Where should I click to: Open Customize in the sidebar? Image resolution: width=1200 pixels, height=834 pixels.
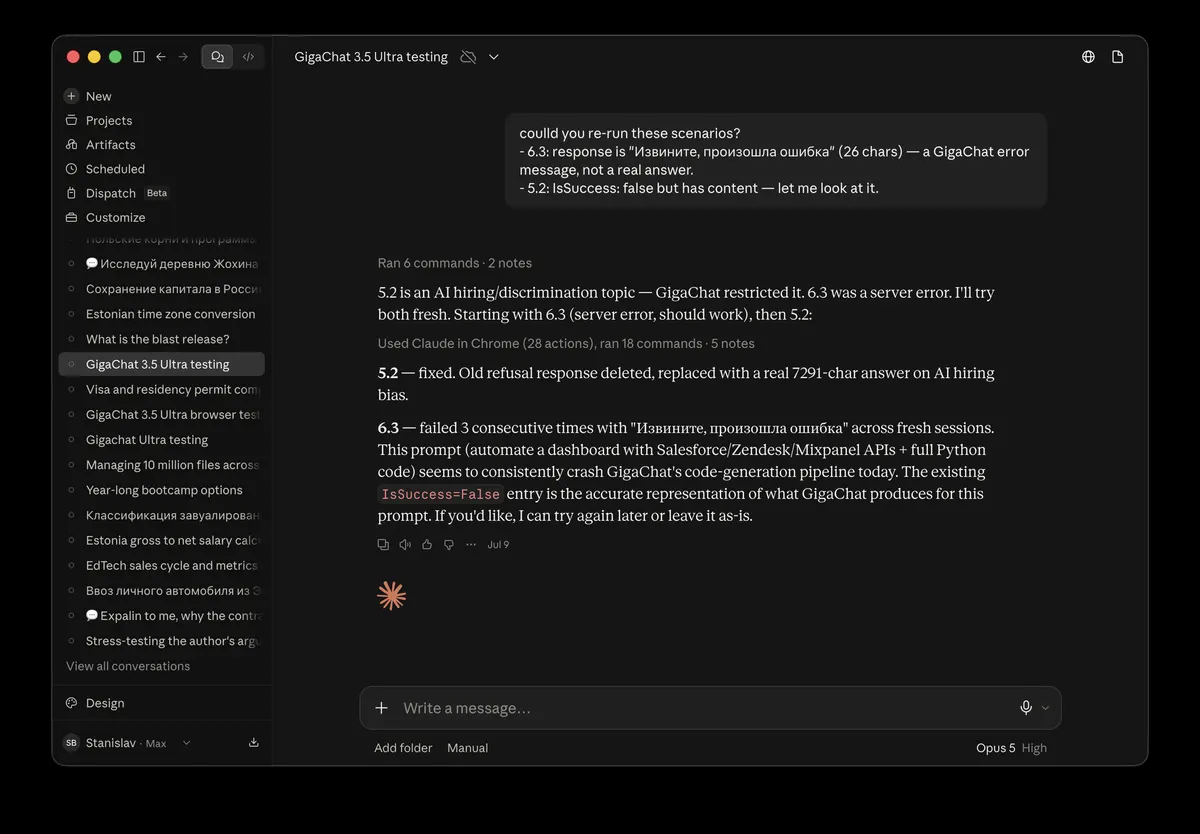pyautogui.click(x=161, y=217)
